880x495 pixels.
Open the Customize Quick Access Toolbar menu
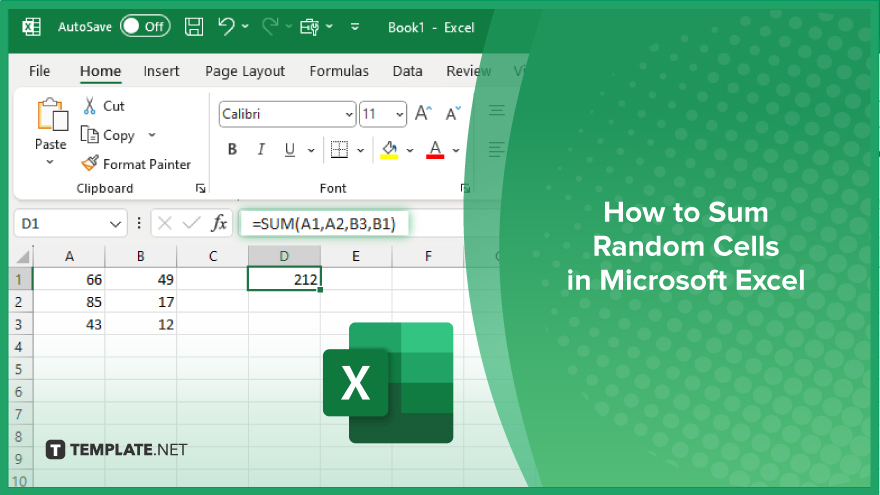tap(355, 26)
